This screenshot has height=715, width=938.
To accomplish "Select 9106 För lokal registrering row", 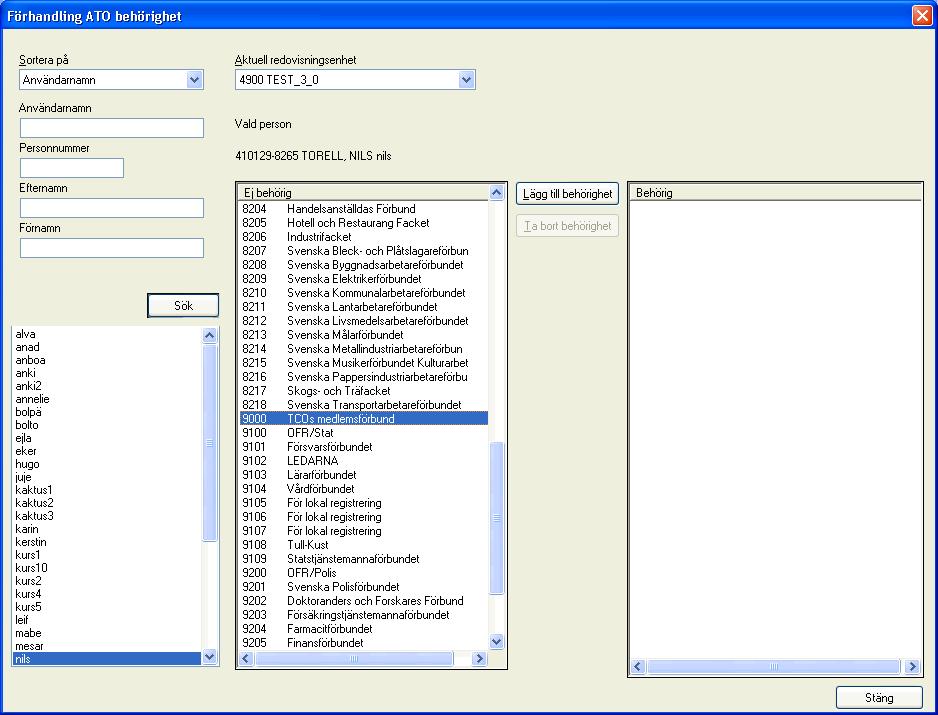I will pyautogui.click(x=364, y=517).
